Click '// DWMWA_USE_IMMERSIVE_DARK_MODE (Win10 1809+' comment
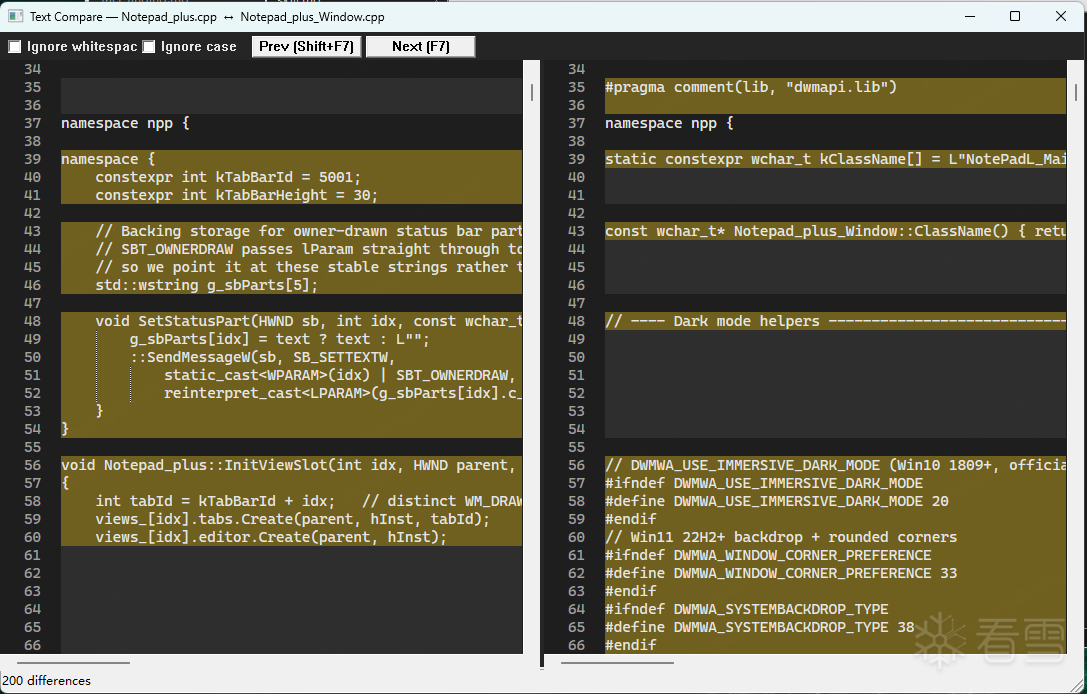The width and height of the screenshot is (1087, 694). pyautogui.click(x=835, y=466)
